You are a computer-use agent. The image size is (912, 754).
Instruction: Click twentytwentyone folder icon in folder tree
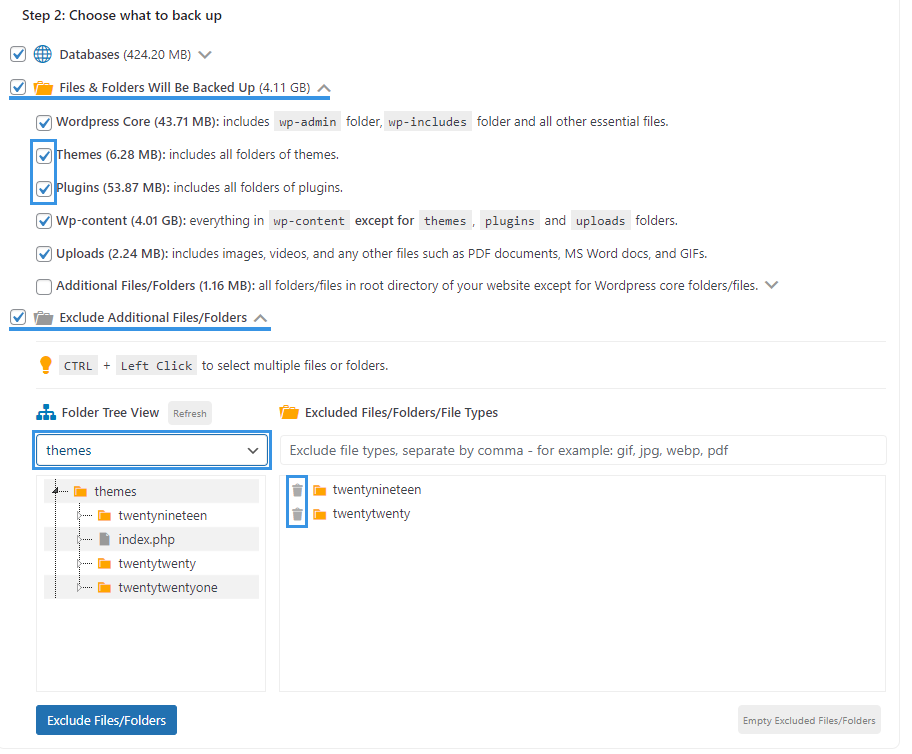pyautogui.click(x=105, y=588)
